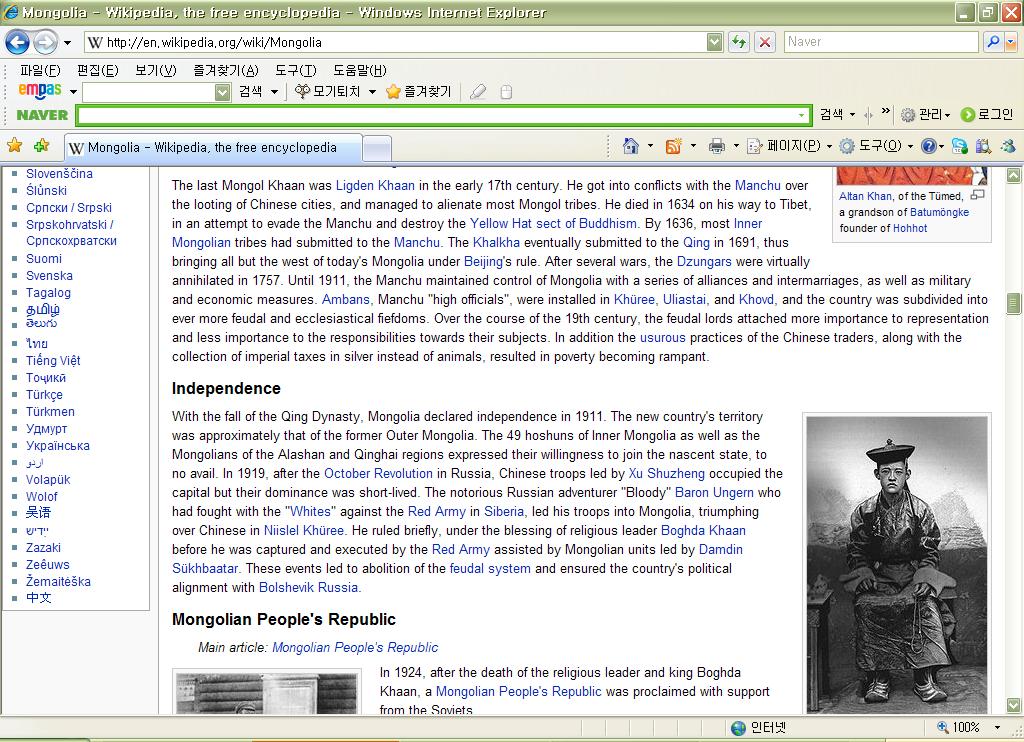
Task: Open the 도구(O) gear dropdown menu
Action: coord(876,146)
